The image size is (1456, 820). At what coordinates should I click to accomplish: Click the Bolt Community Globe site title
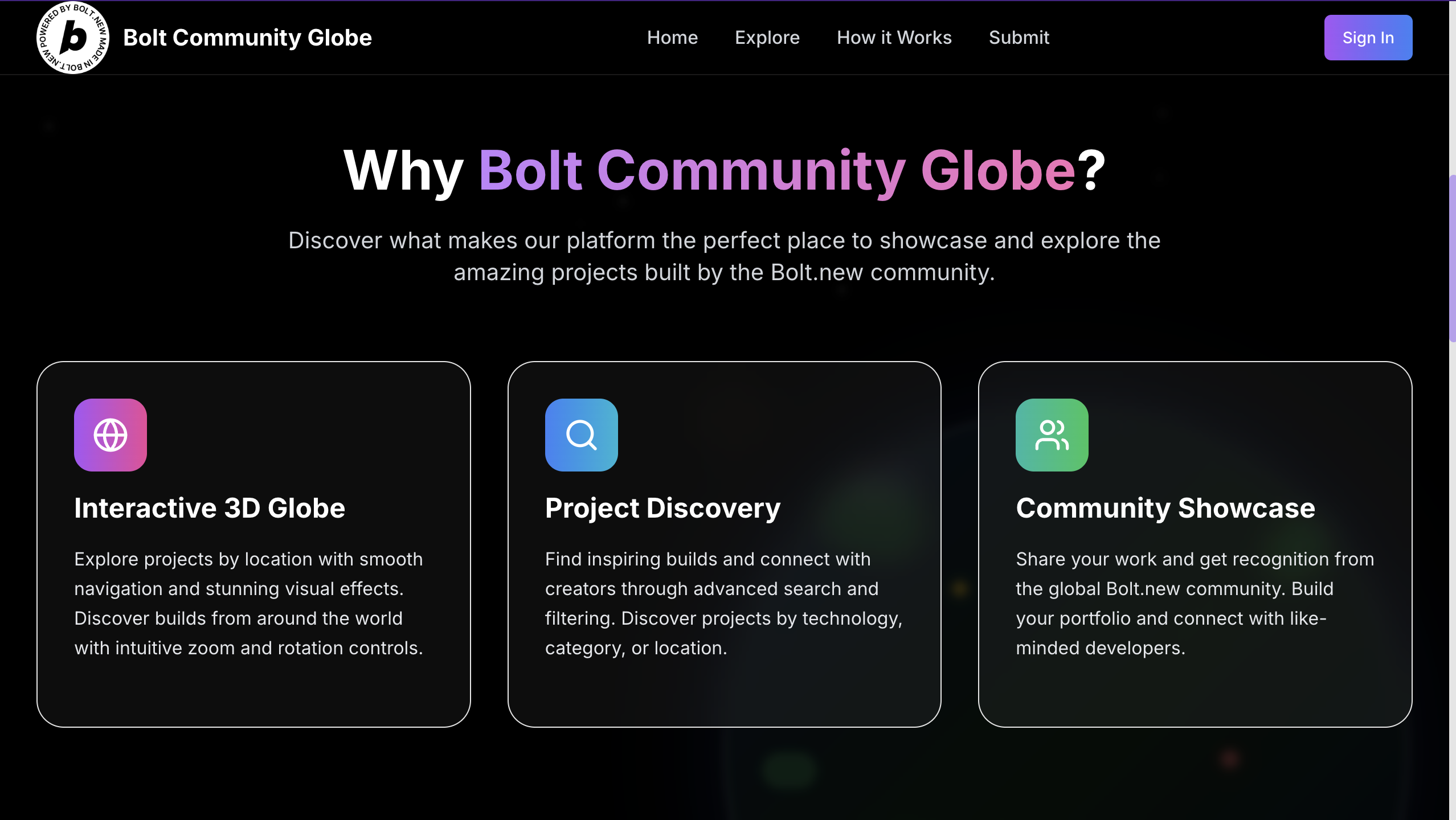tap(247, 38)
